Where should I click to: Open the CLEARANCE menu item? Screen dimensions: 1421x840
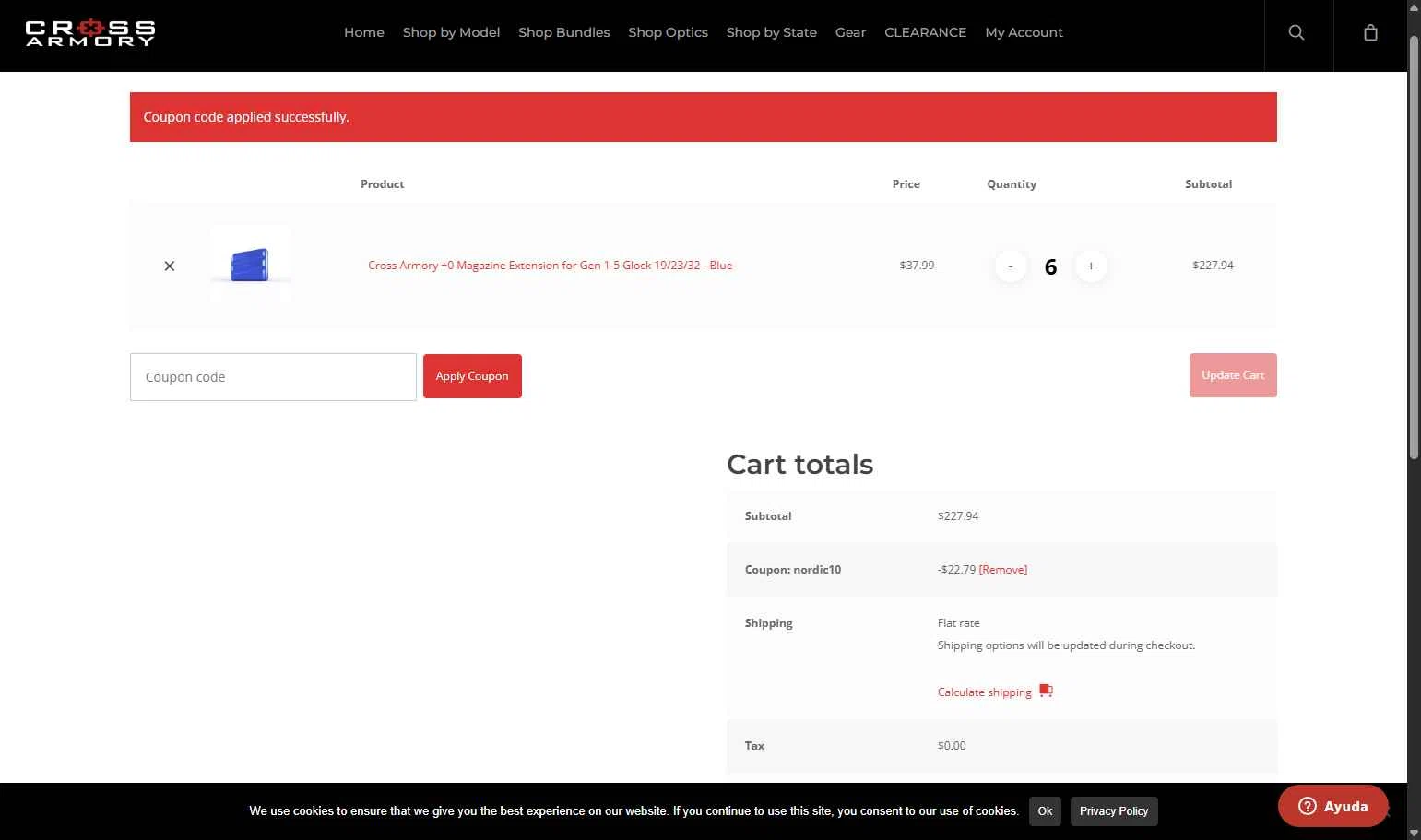925,32
